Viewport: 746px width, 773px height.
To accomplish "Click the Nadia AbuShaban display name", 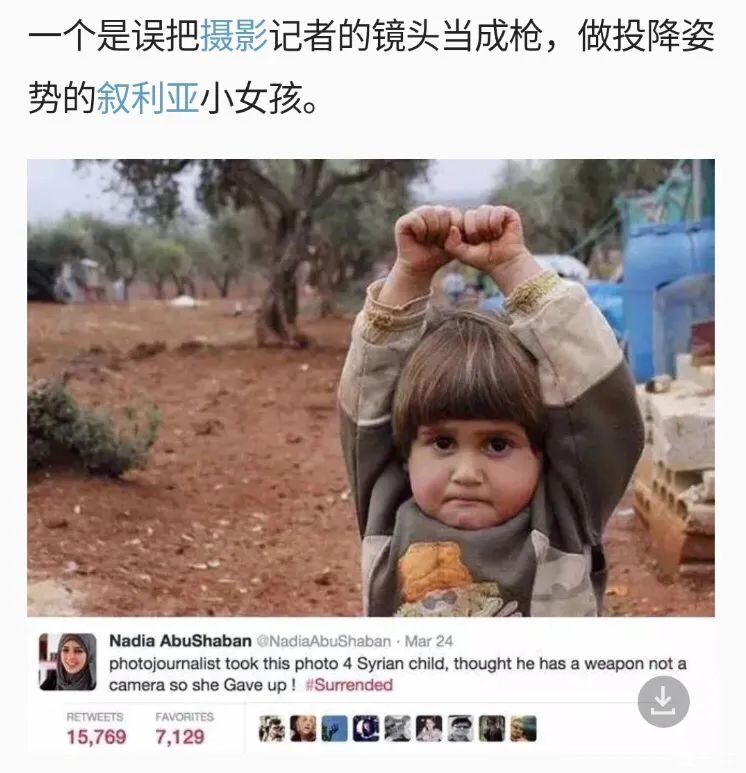I will (x=180, y=641).
